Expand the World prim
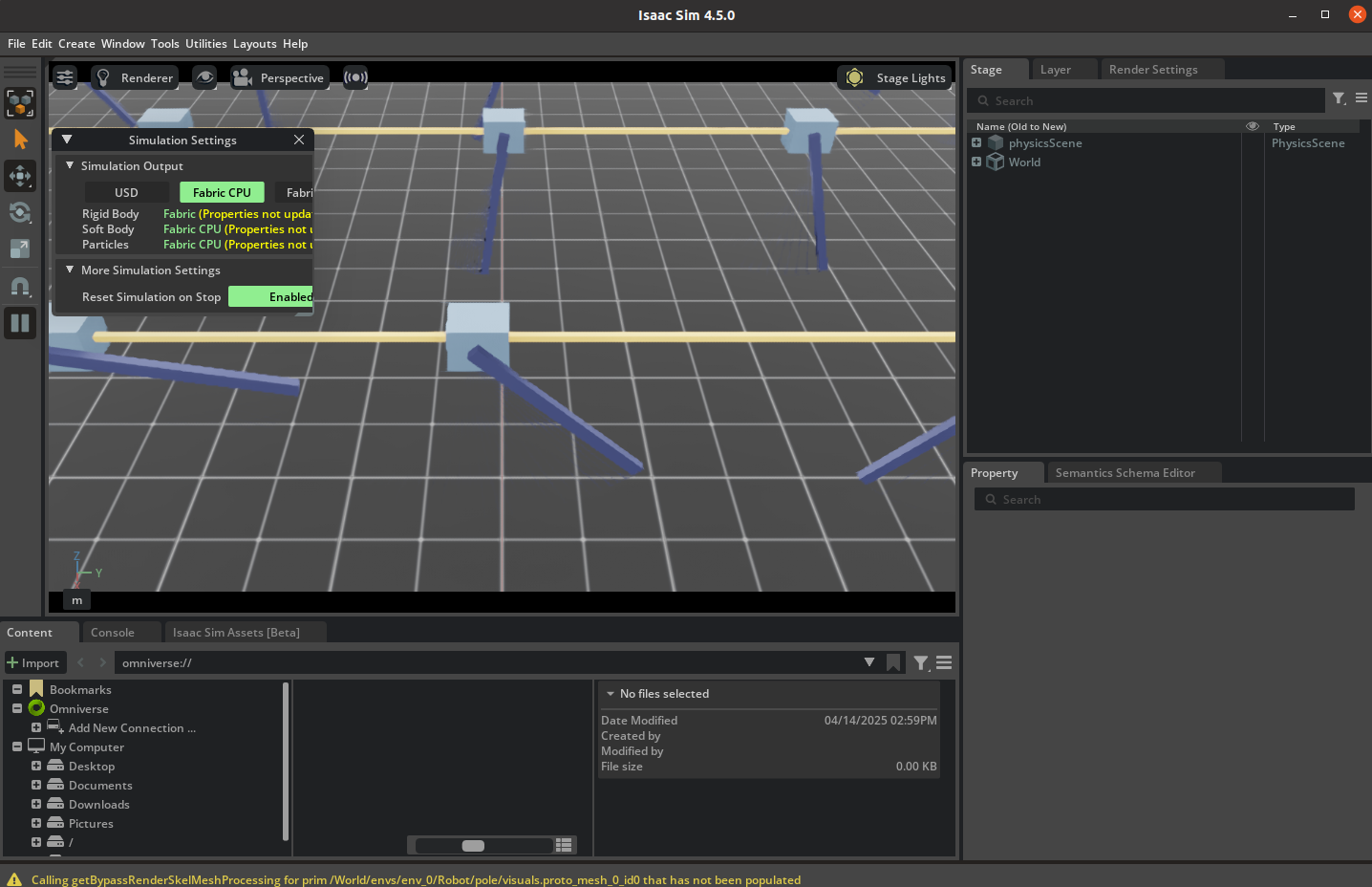Viewport: 1372px width, 887px height. [976, 162]
